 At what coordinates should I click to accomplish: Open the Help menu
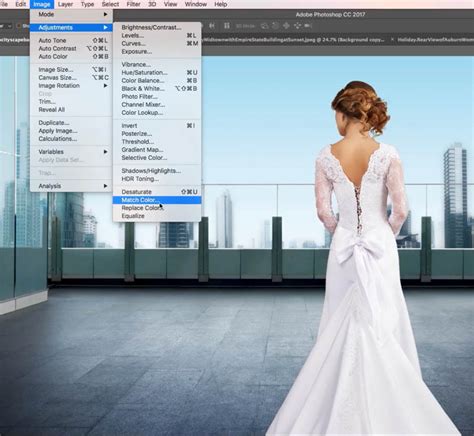coord(221,4)
